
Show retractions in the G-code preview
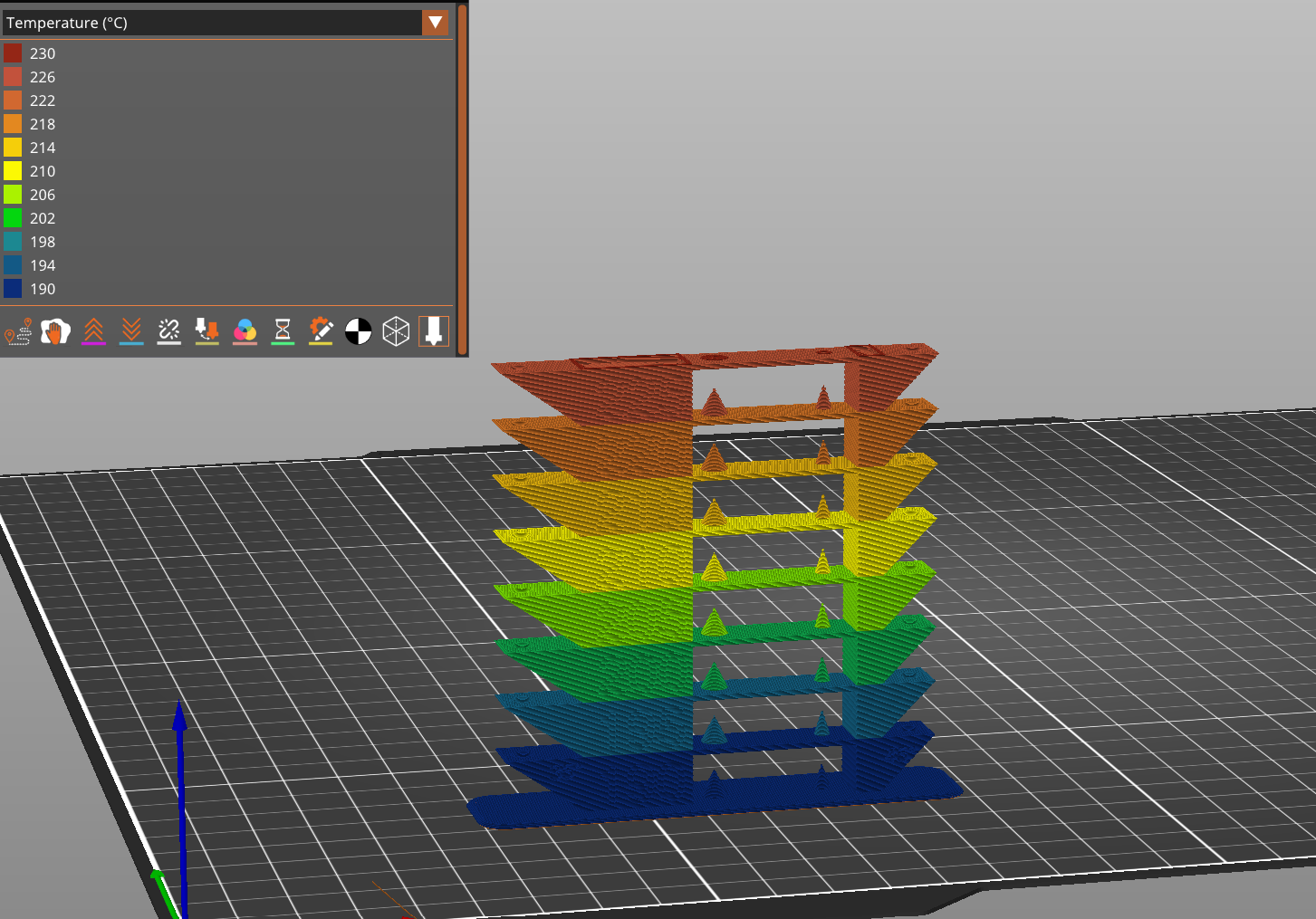pos(94,331)
